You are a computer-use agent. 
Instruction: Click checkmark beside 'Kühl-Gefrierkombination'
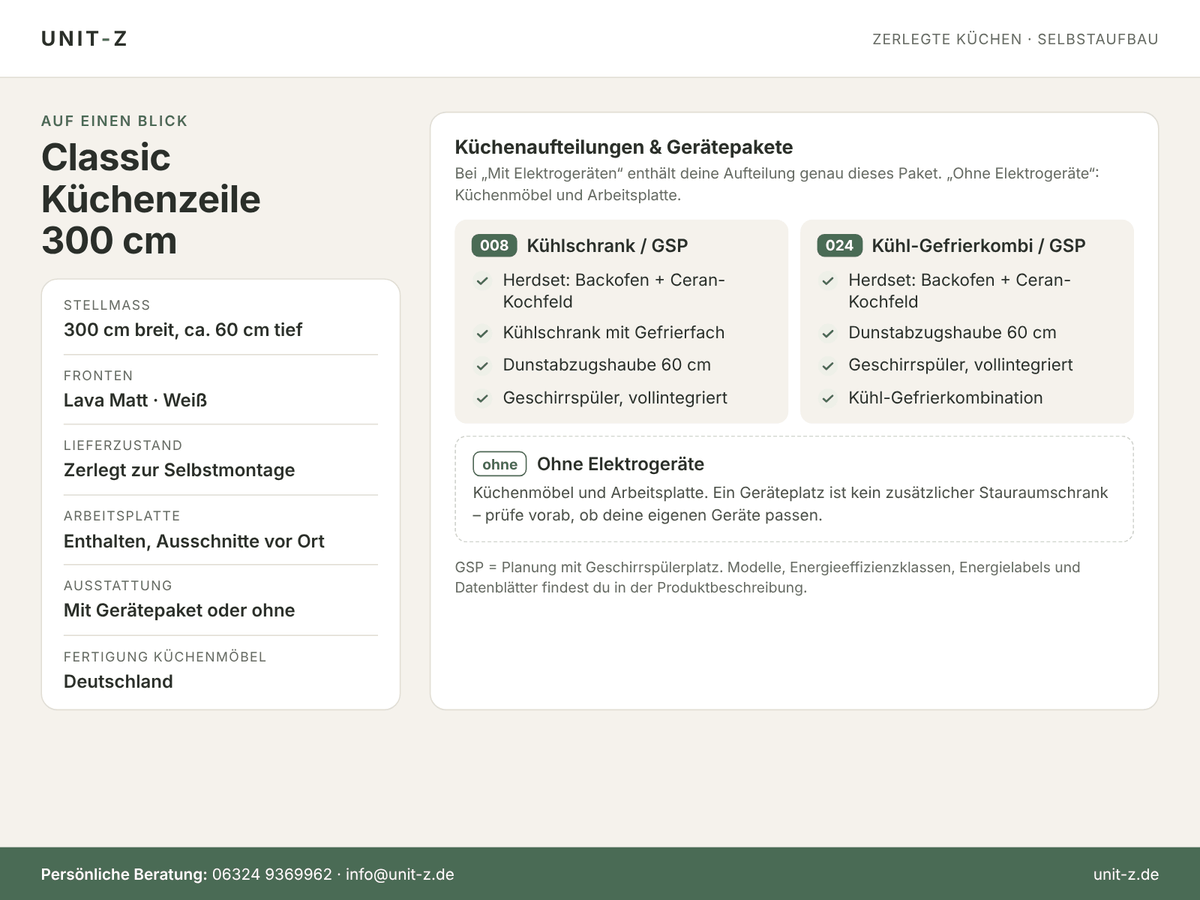tap(828, 398)
